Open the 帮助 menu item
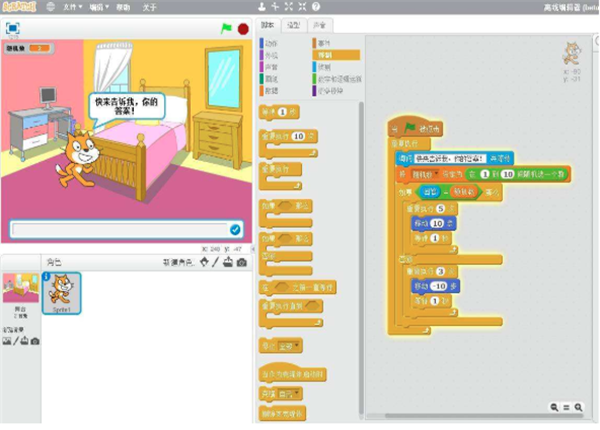Screen dimensions: 600x430 (x=123, y=7)
